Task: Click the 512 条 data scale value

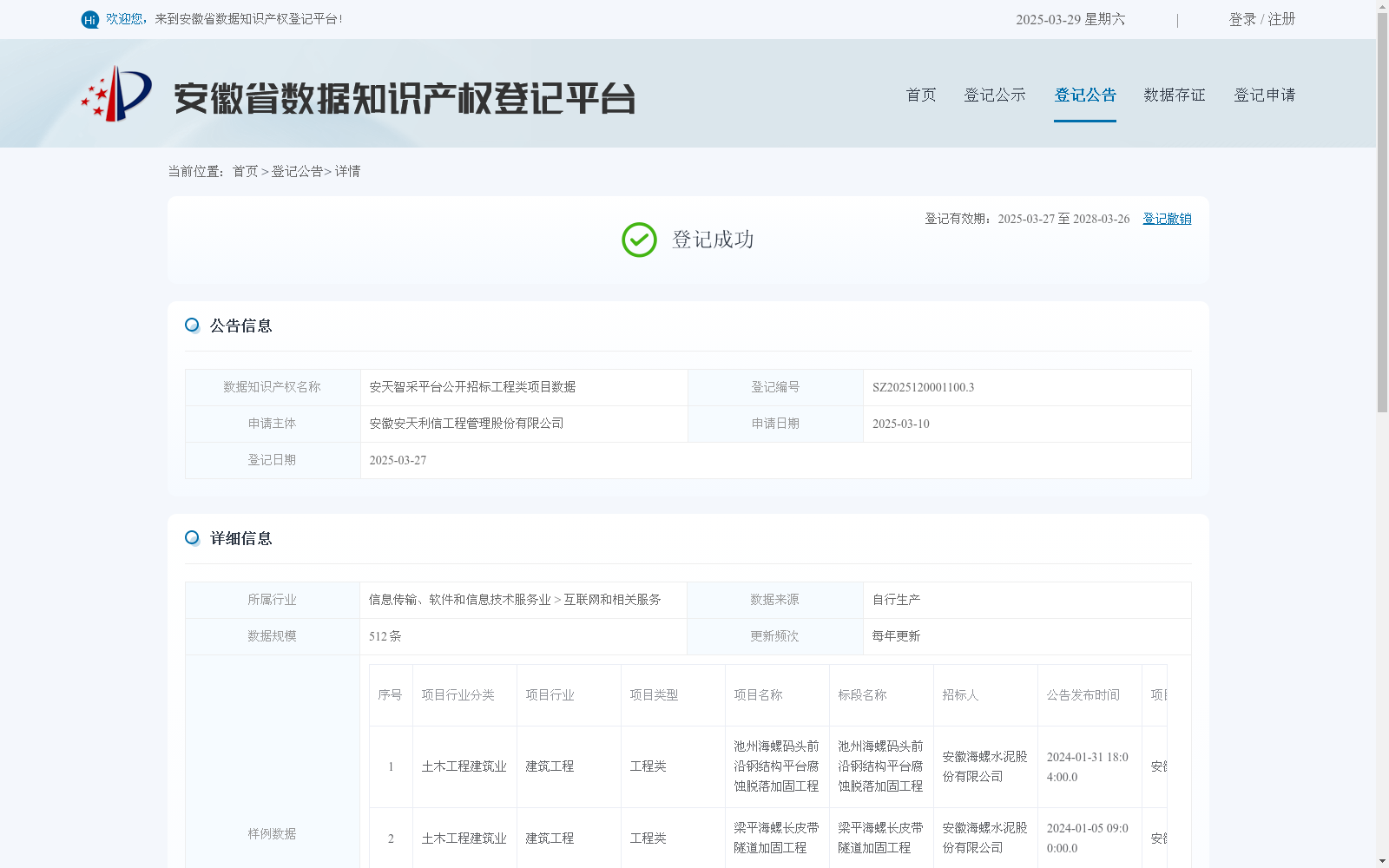Action: (x=385, y=636)
